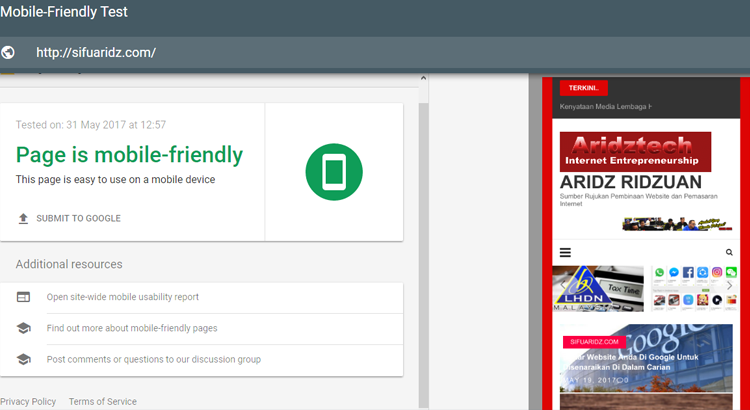Open the Google listing article headline
This screenshot has width=750, height=410.
tap(630, 362)
